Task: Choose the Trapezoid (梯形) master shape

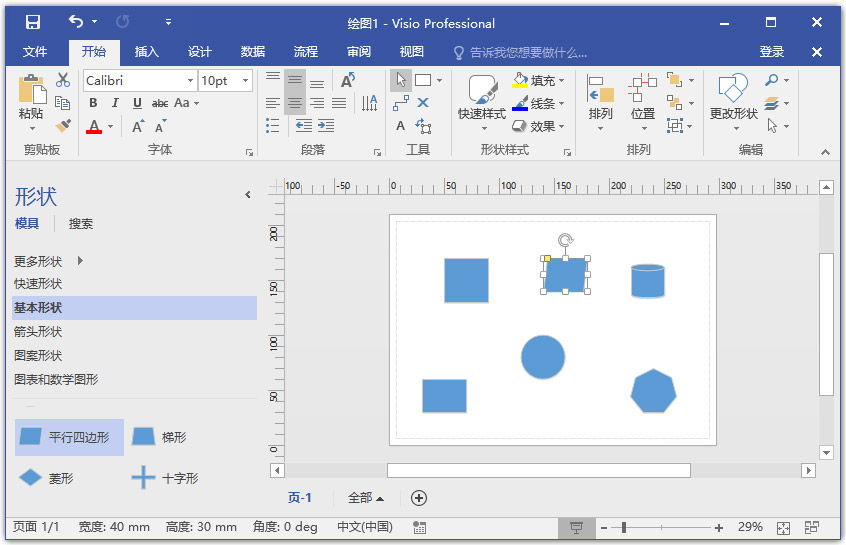Action: tap(160, 437)
